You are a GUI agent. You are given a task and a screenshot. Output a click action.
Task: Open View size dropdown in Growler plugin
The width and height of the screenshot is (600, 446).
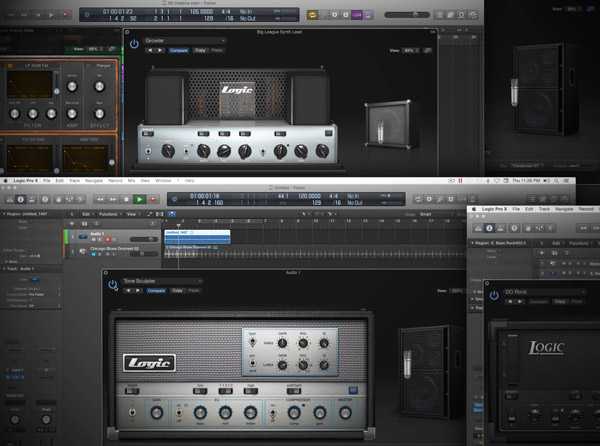click(x=410, y=50)
